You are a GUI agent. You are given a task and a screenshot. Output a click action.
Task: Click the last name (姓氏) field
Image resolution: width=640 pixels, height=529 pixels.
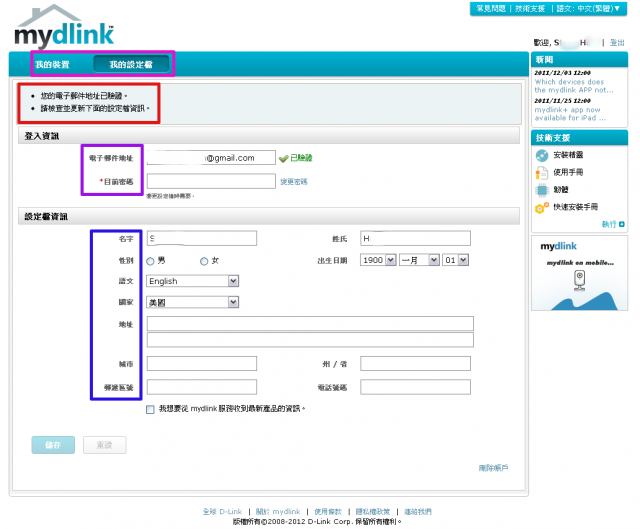[x=415, y=238]
